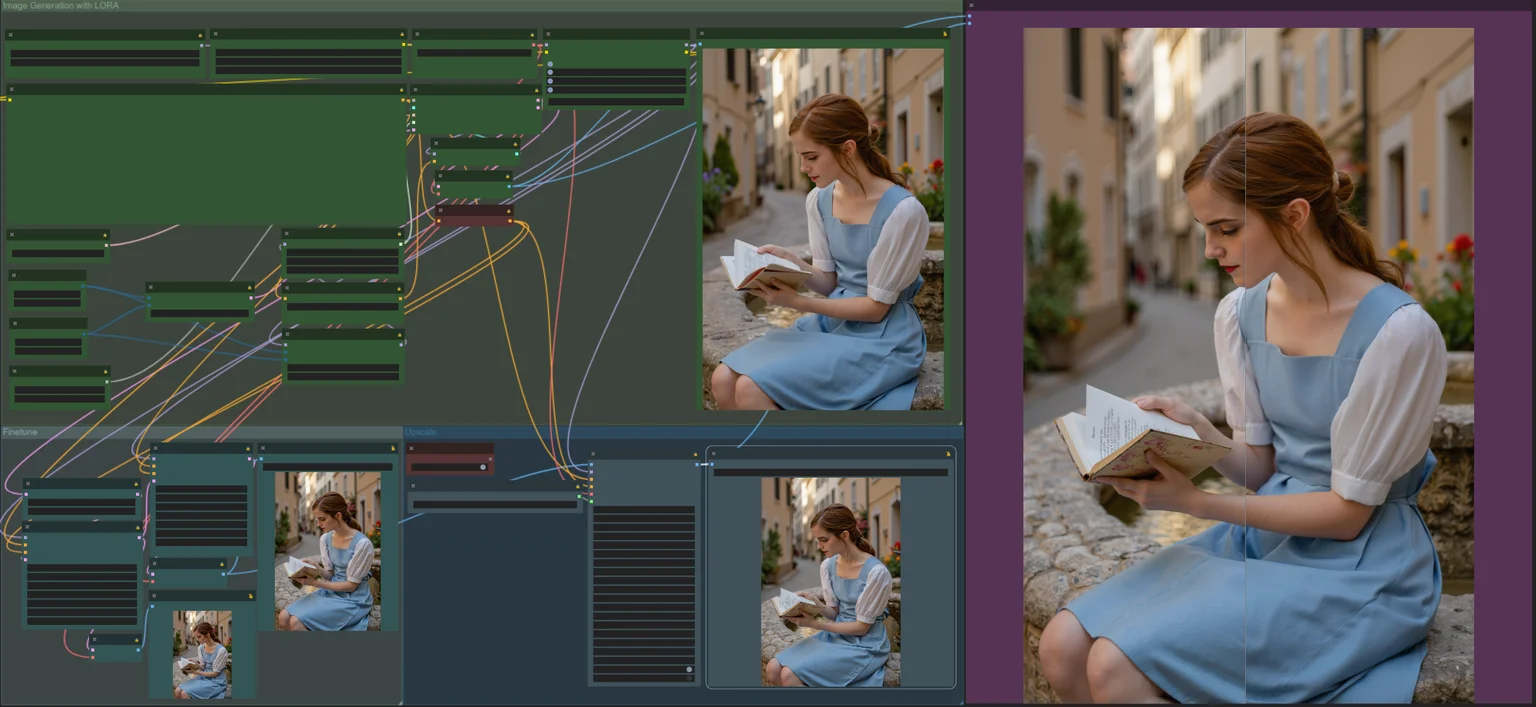This screenshot has height=707, width=1536.
Task: Collapse the red node in the Image Generation group
Action: coord(441,209)
